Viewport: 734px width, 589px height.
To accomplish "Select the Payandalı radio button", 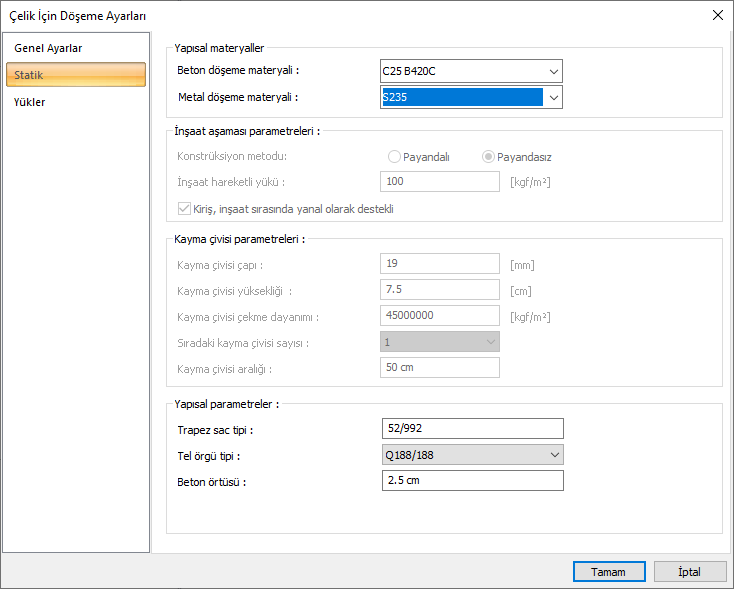I will 395,157.
